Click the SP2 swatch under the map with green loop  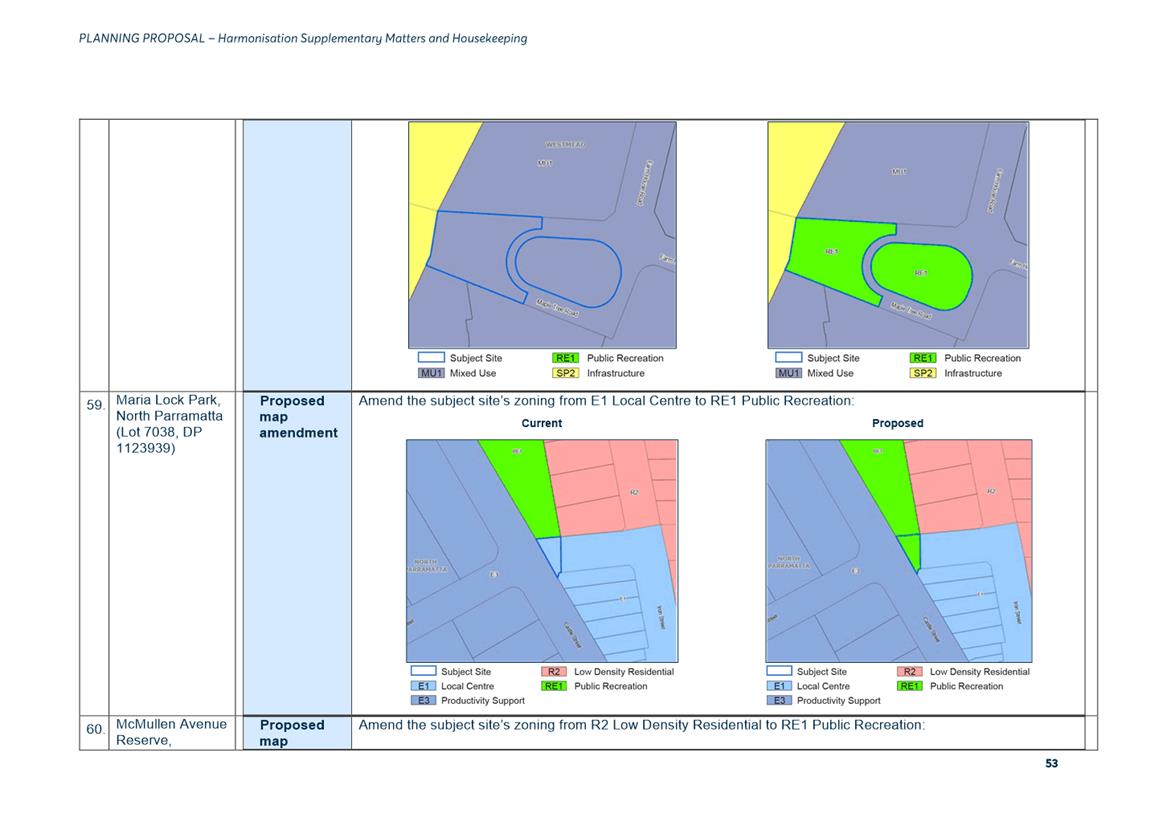(x=922, y=373)
